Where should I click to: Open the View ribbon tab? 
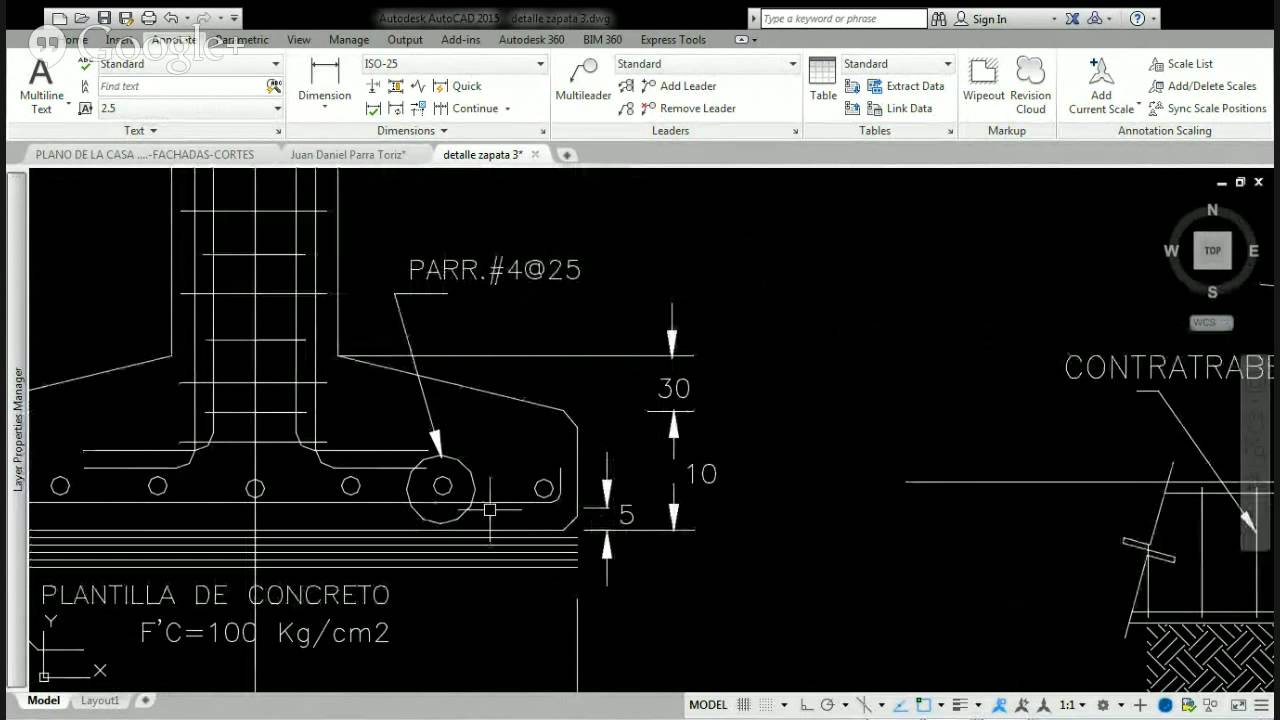(299, 40)
